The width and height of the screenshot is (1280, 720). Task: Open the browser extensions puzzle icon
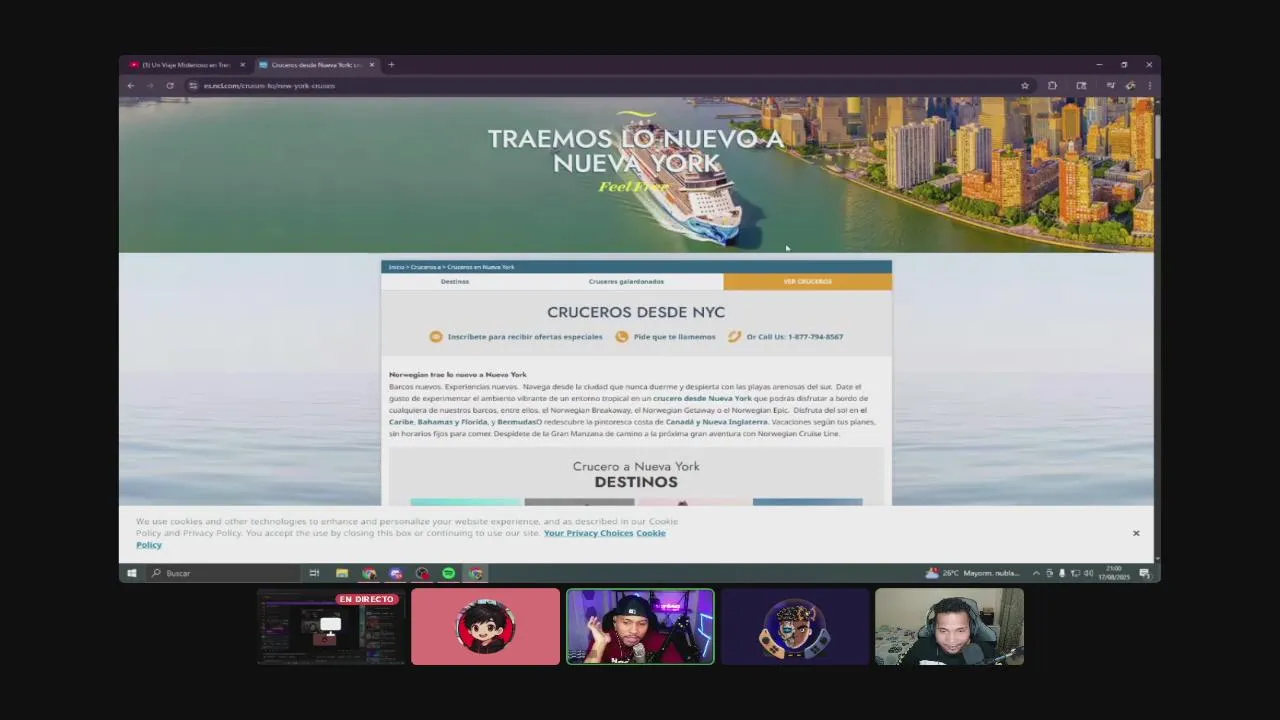coord(1052,86)
